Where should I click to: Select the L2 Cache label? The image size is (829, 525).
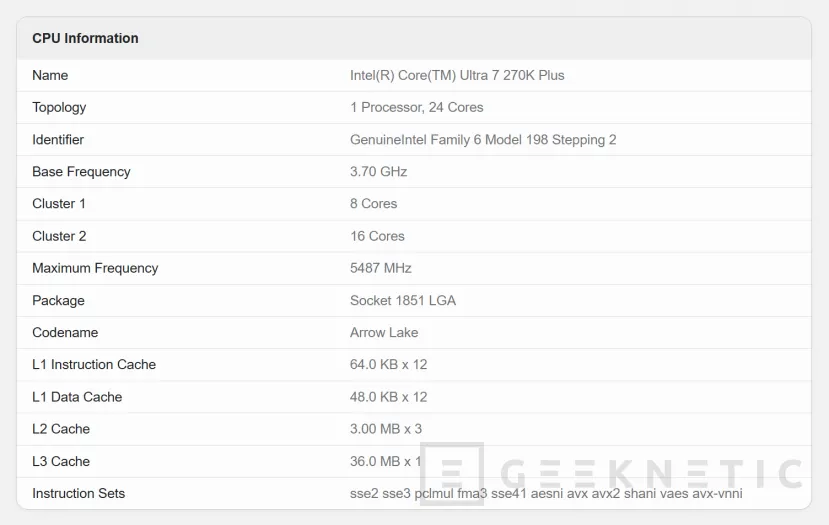point(61,429)
